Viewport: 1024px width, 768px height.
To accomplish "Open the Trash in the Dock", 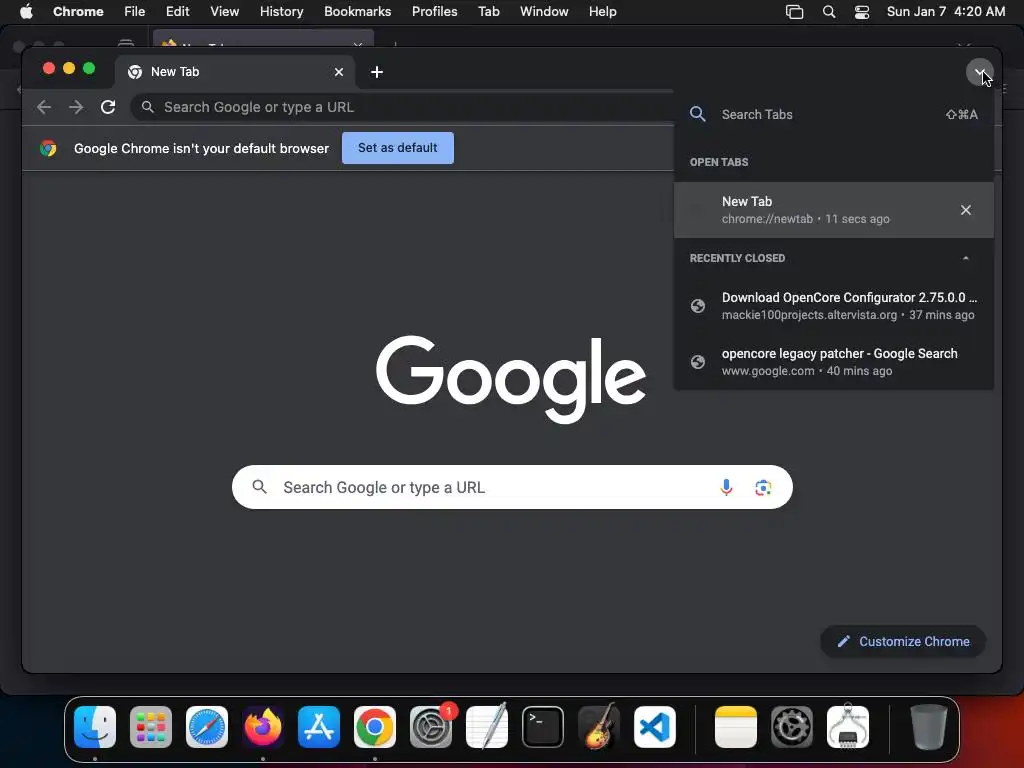I will pyautogui.click(x=929, y=727).
